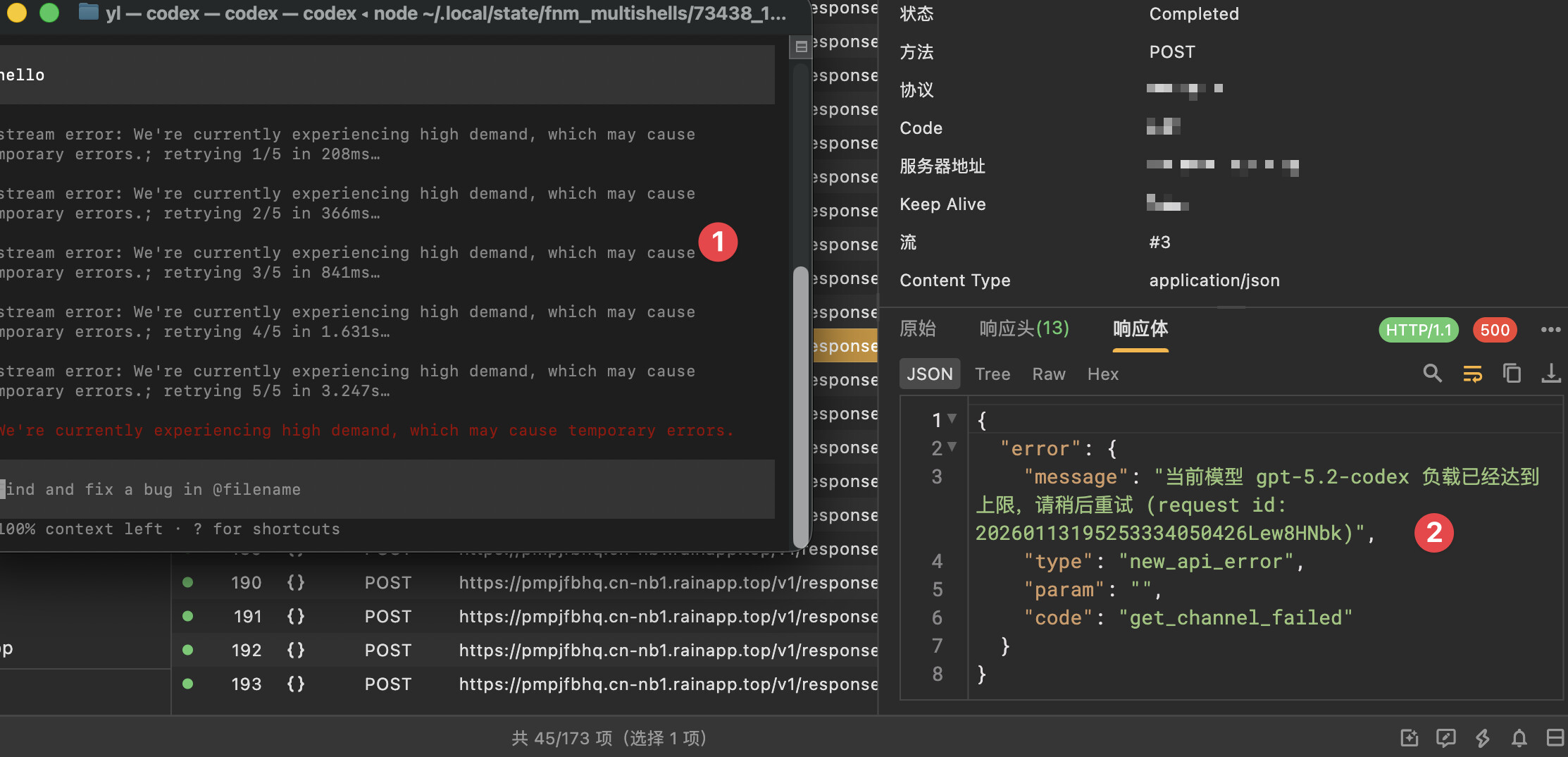Viewport: 1568px width, 757px height.
Task: Toggle word wrap in JSON viewer
Action: point(1472,374)
